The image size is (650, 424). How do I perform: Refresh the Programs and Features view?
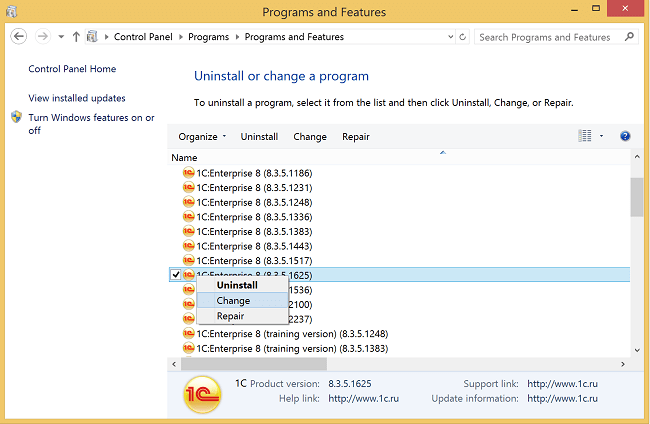(463, 37)
